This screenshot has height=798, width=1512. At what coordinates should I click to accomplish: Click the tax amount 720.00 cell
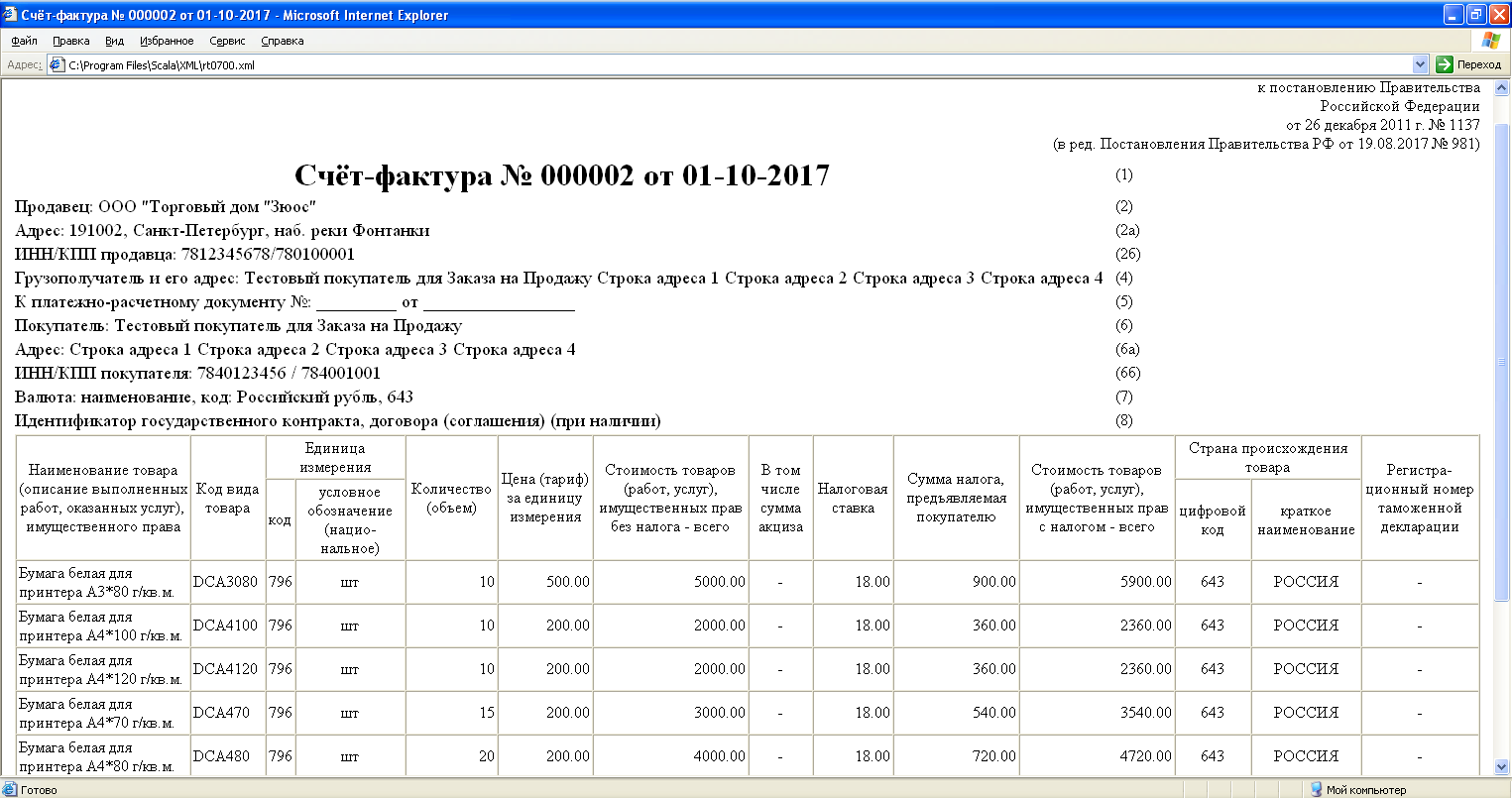[x=956, y=756]
